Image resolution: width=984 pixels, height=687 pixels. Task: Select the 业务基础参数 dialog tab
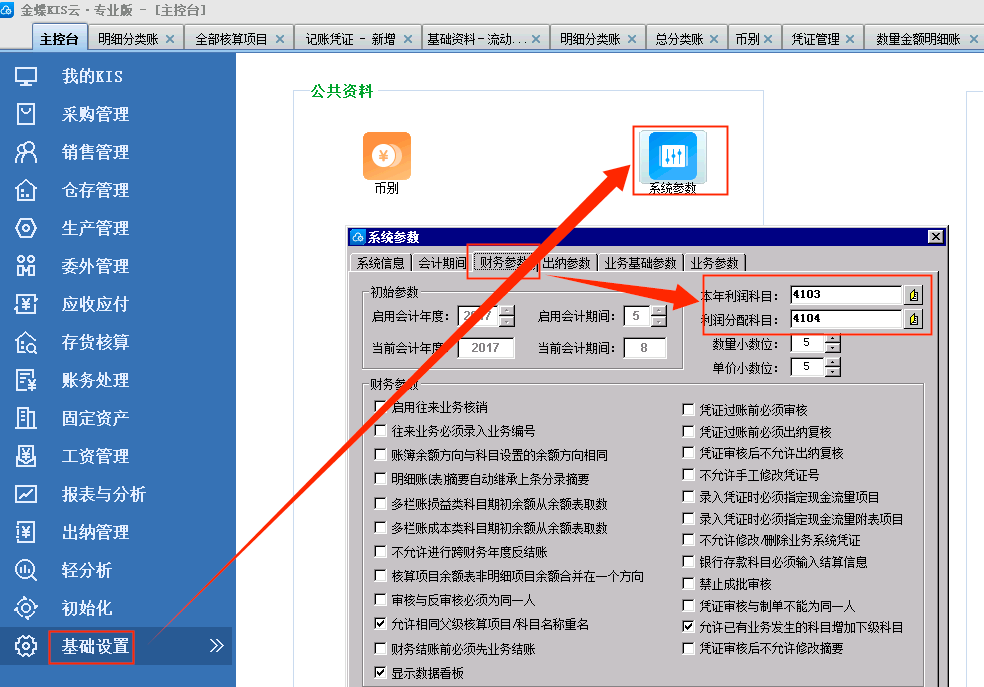[x=640, y=263]
